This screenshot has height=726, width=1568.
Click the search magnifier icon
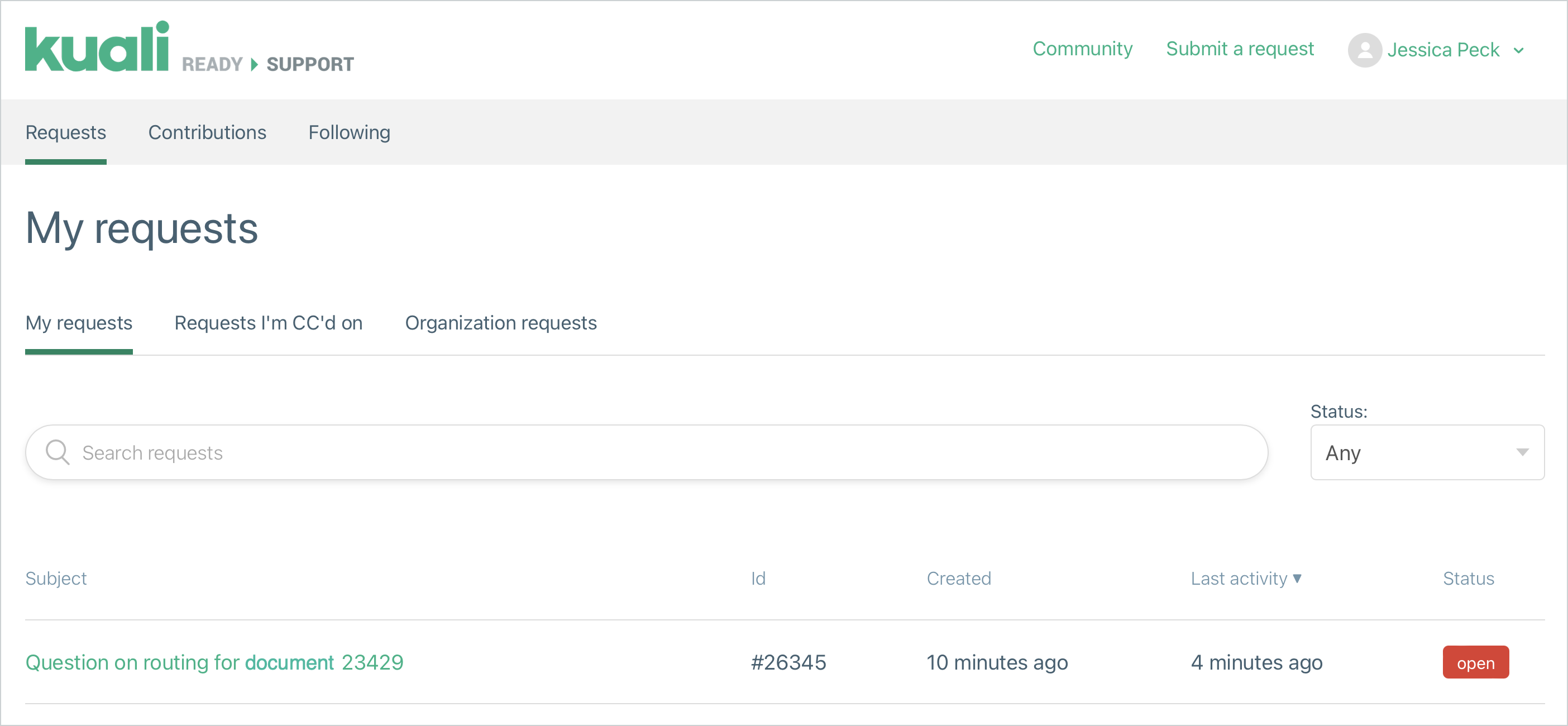click(x=58, y=452)
